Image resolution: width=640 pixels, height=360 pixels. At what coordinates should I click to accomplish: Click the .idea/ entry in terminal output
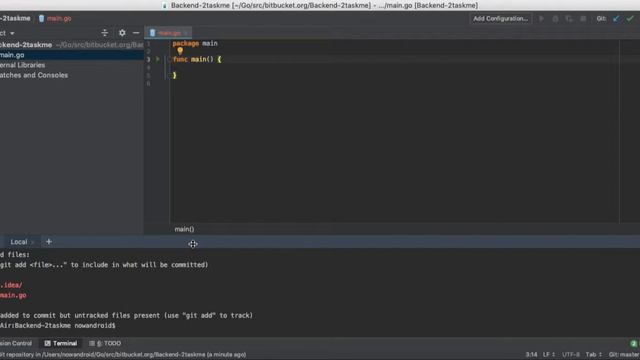point(11,285)
